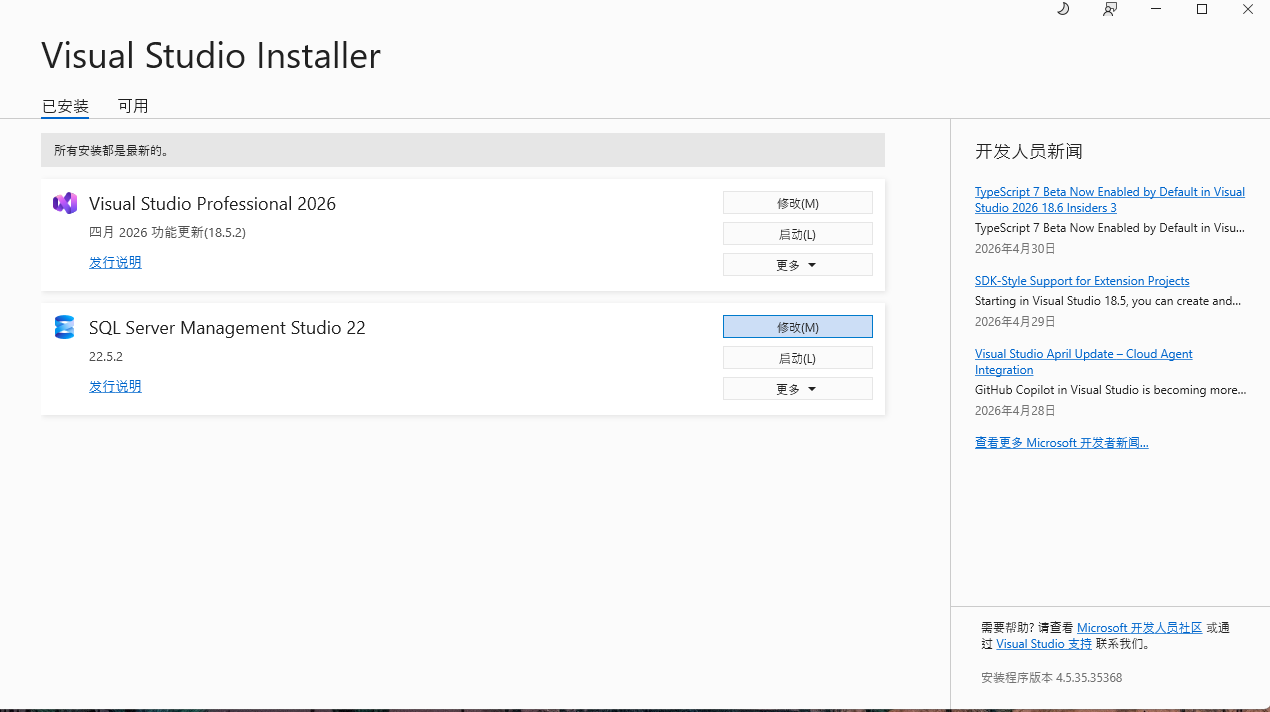The width and height of the screenshot is (1270, 712).
Task: Expand 更多 dropdown for SQL Server Management Studio
Action: (798, 389)
